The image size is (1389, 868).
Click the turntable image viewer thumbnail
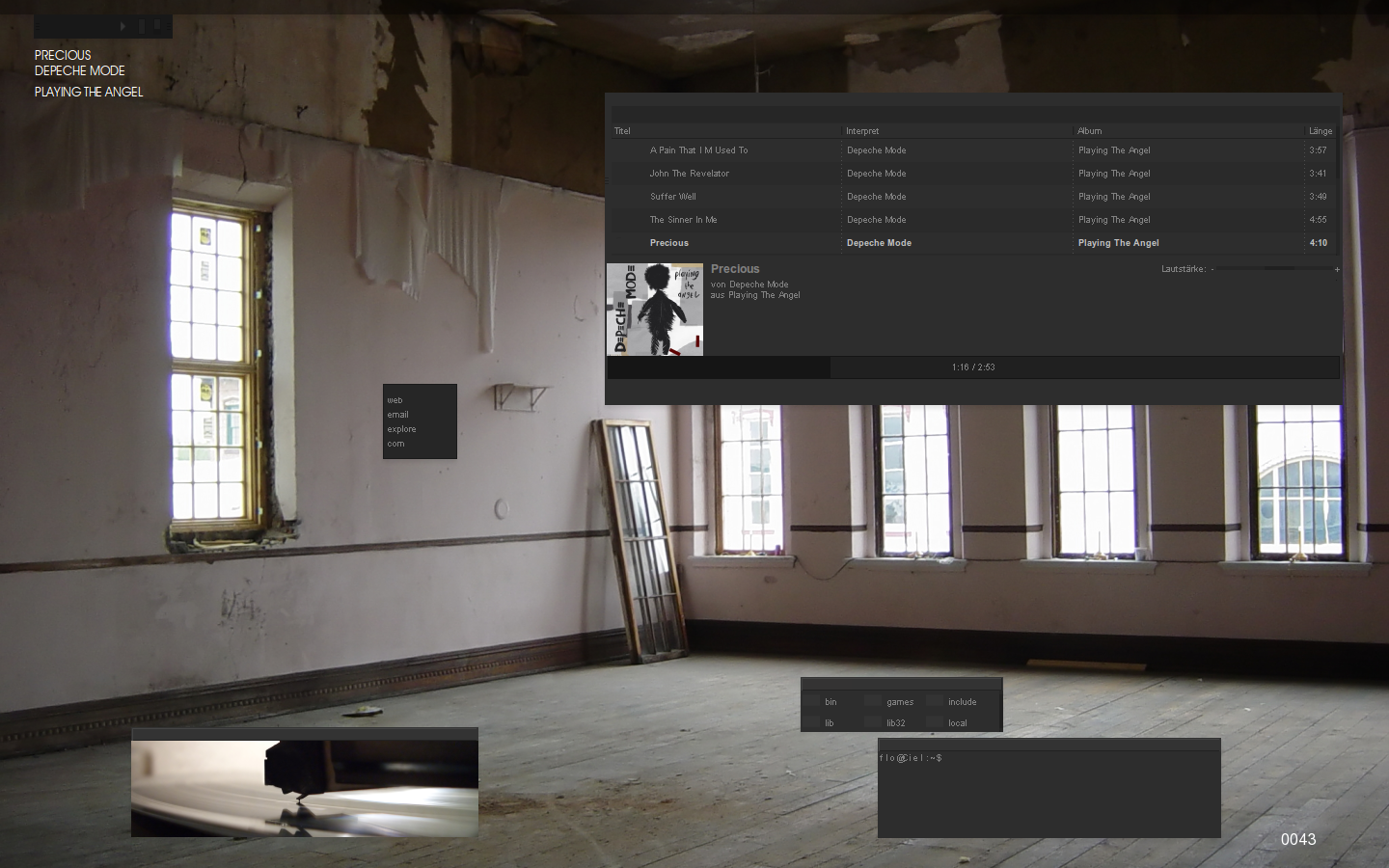(x=305, y=788)
